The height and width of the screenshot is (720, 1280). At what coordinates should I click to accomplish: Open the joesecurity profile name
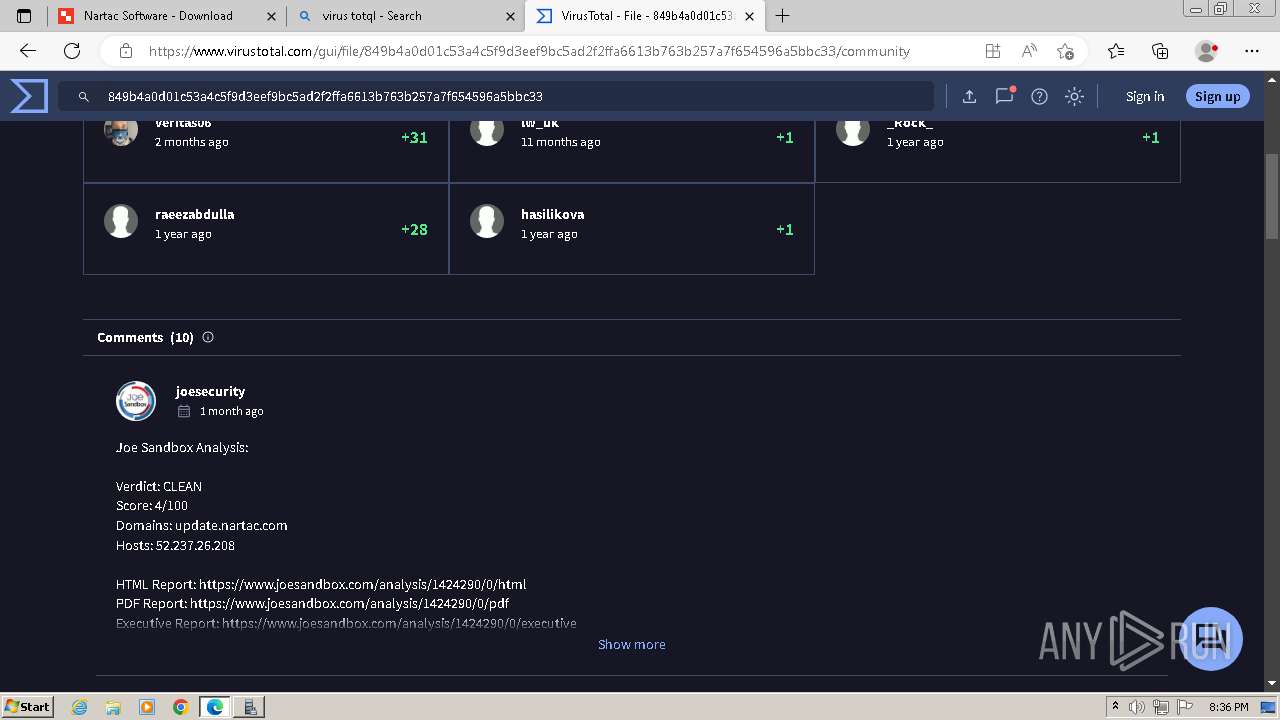click(210, 391)
